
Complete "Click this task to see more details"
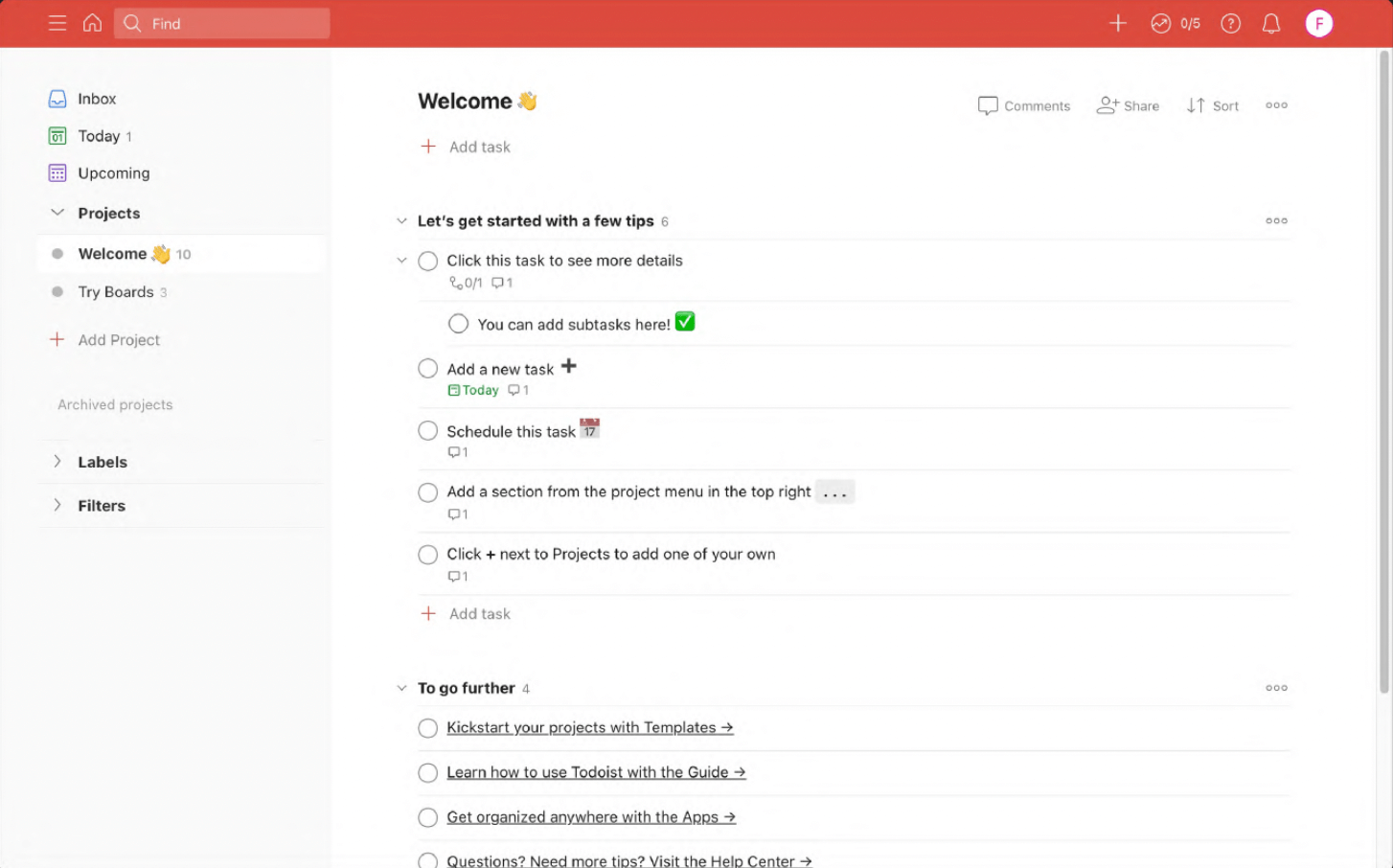pos(428,261)
